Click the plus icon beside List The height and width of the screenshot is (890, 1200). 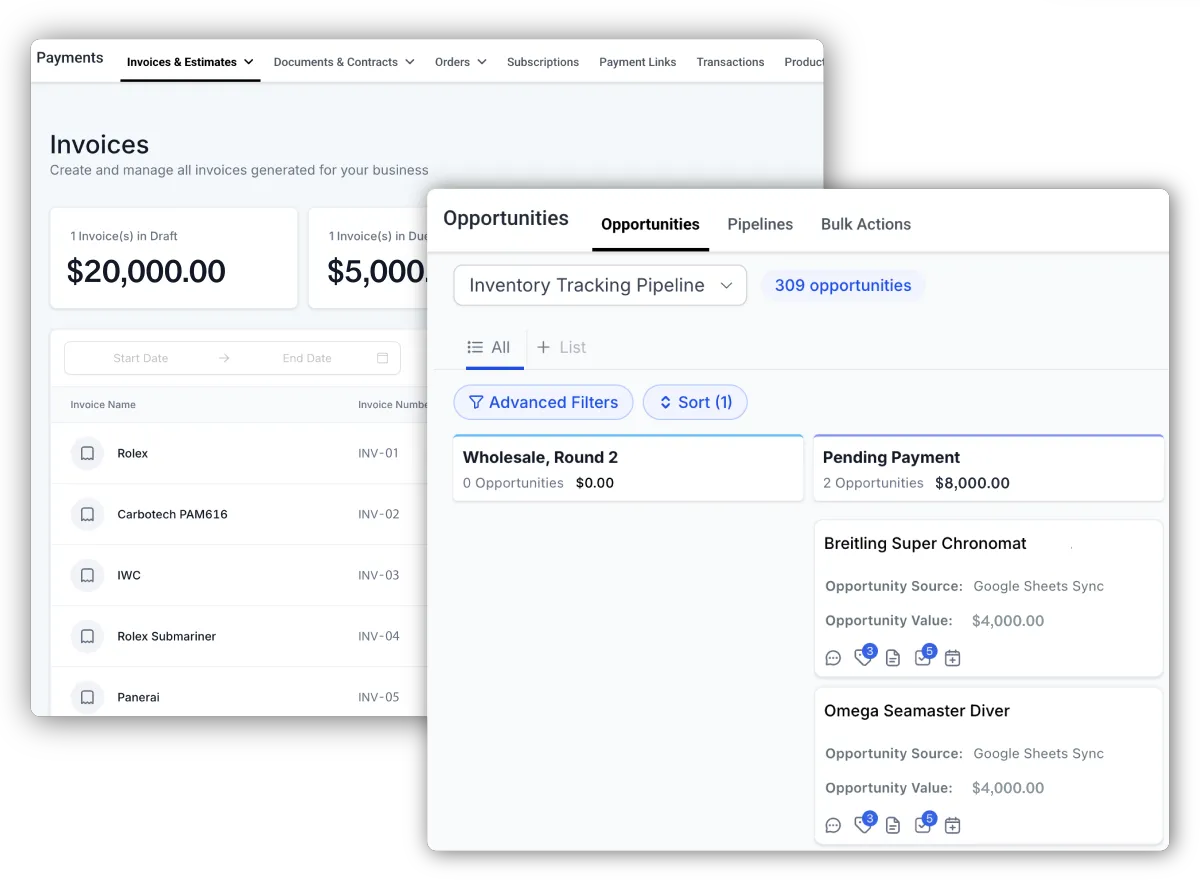pyautogui.click(x=544, y=347)
